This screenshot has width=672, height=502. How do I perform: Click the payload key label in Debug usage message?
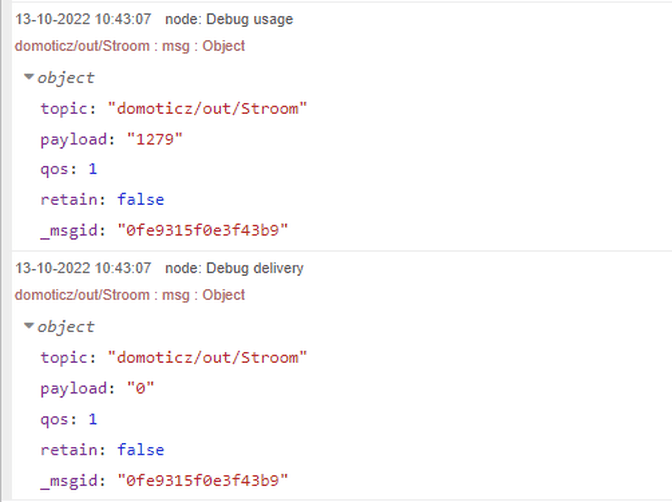(x=70, y=138)
